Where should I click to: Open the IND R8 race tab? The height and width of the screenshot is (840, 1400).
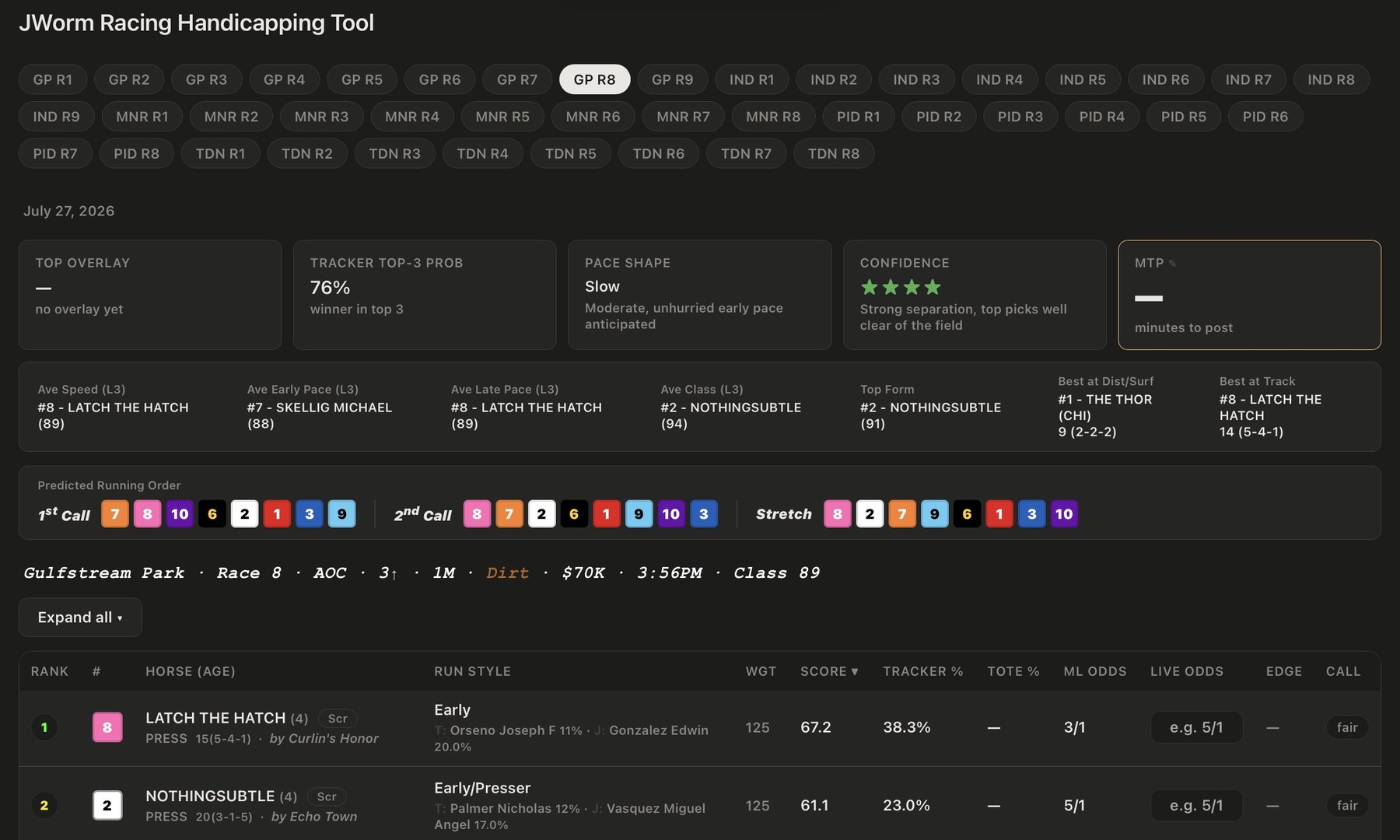(1331, 79)
